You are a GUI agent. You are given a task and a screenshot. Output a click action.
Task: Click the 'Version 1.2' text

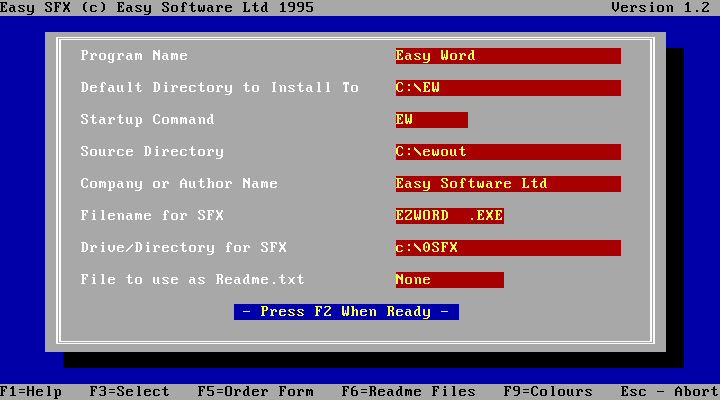coord(660,8)
